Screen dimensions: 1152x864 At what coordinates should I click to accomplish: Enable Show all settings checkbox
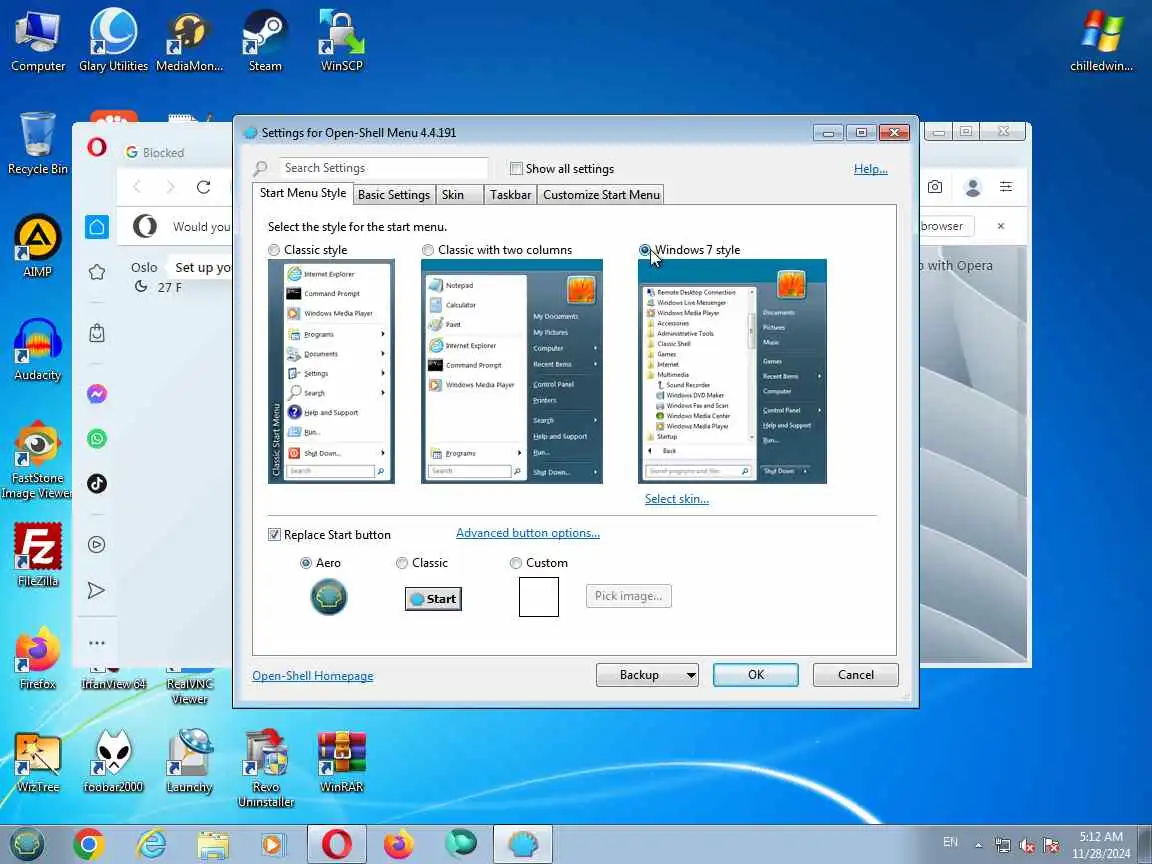[516, 168]
